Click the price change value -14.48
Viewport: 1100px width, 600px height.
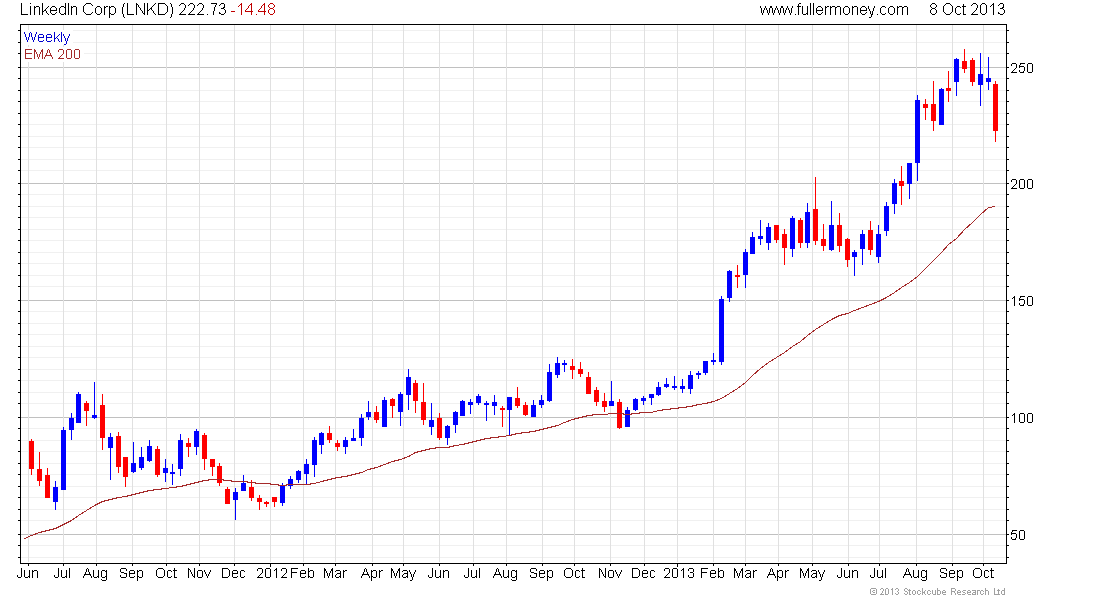tap(253, 10)
